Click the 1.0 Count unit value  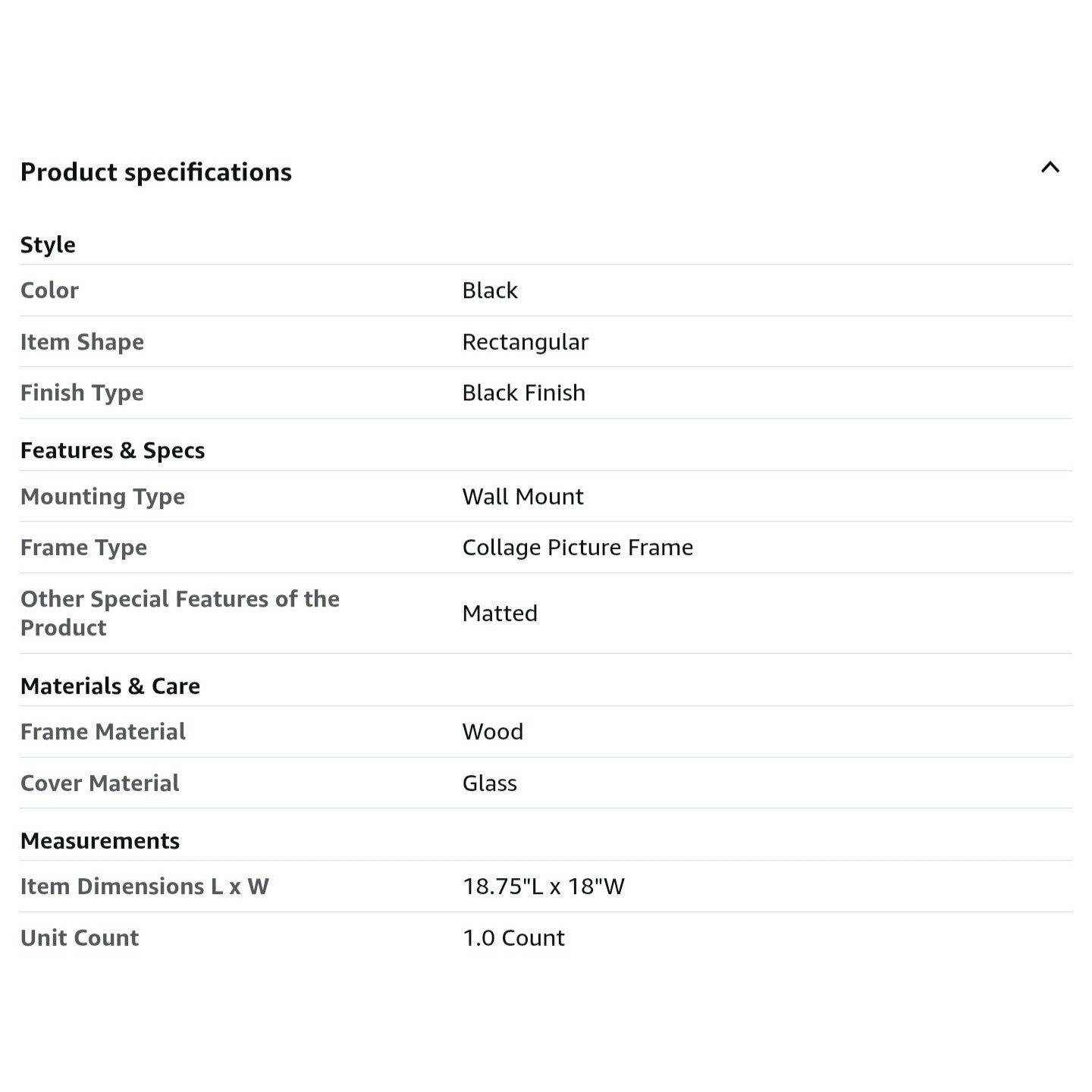click(x=513, y=938)
